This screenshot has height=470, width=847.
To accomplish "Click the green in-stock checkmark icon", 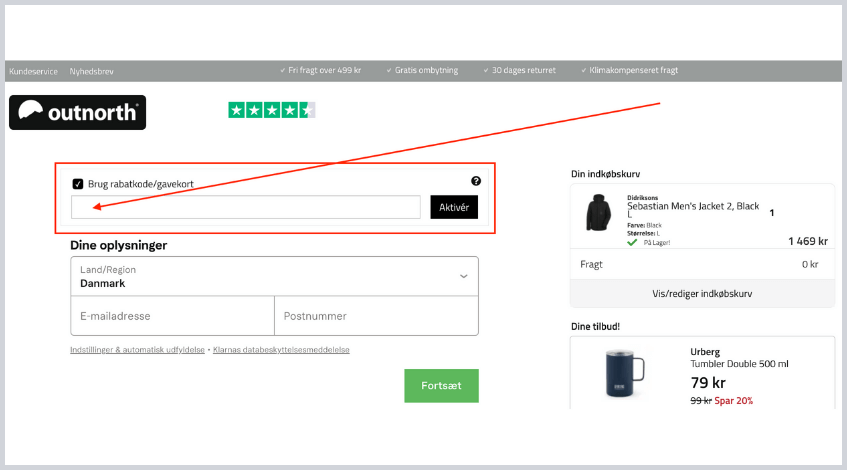I will click(632, 242).
